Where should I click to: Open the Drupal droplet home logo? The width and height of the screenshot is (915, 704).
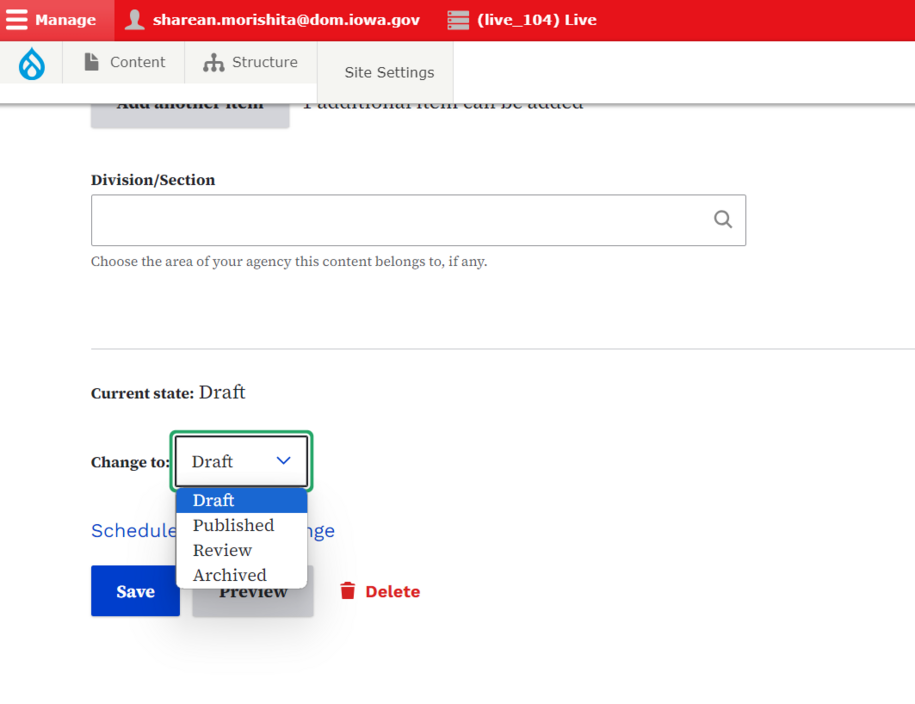click(32, 64)
